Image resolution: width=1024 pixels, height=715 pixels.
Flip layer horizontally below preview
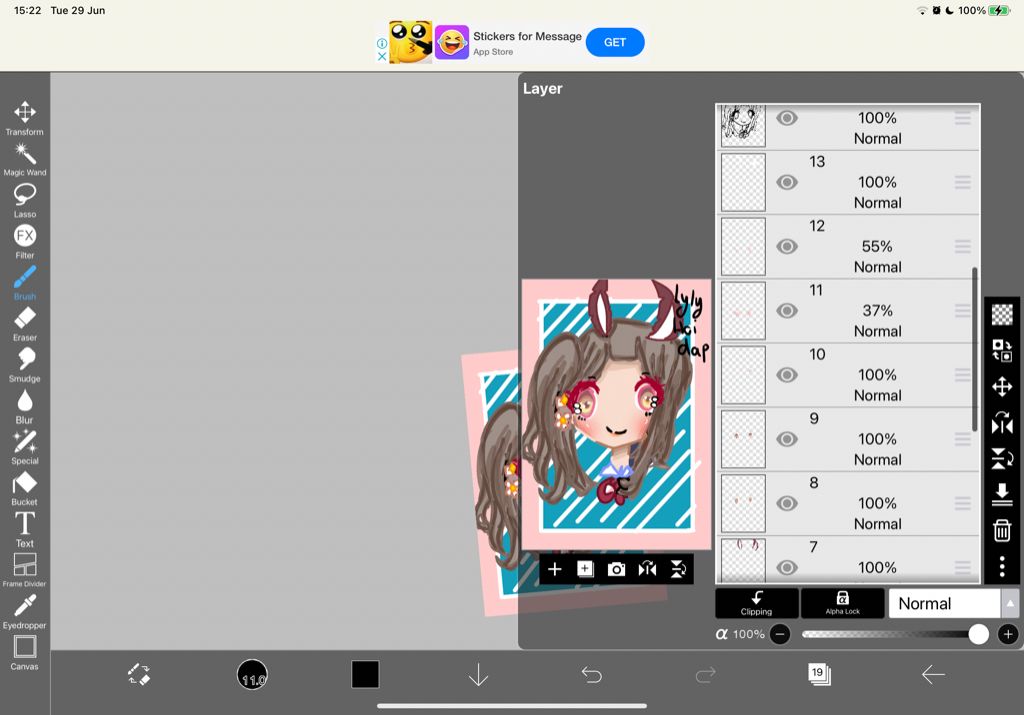click(x=647, y=569)
